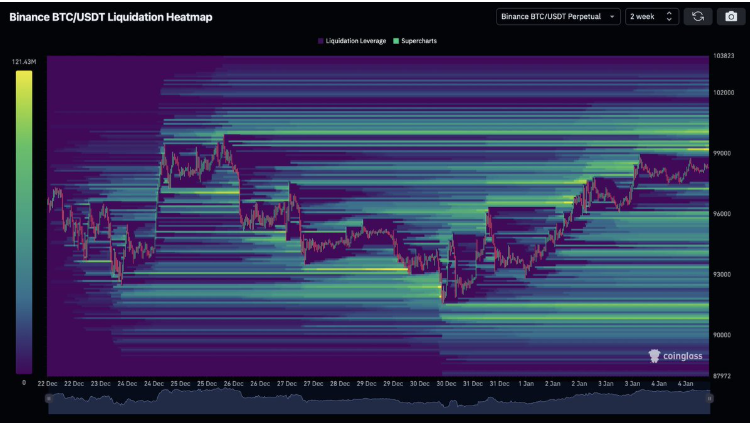This screenshot has width=750, height=423.
Task: Click the 87972 price axis label
Action: coord(722,377)
